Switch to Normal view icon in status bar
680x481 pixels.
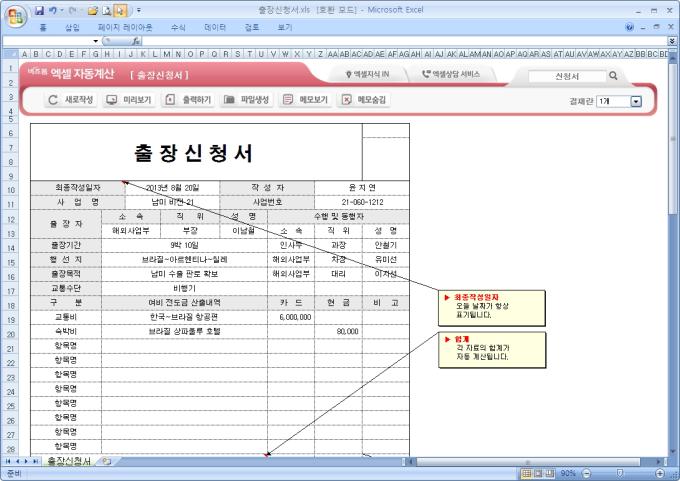click(526, 473)
